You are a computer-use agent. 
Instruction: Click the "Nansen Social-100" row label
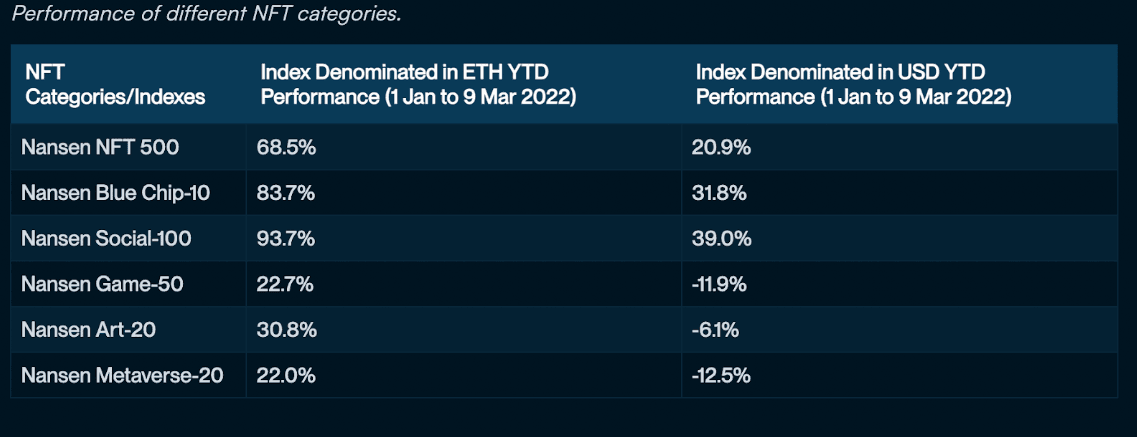coord(106,240)
